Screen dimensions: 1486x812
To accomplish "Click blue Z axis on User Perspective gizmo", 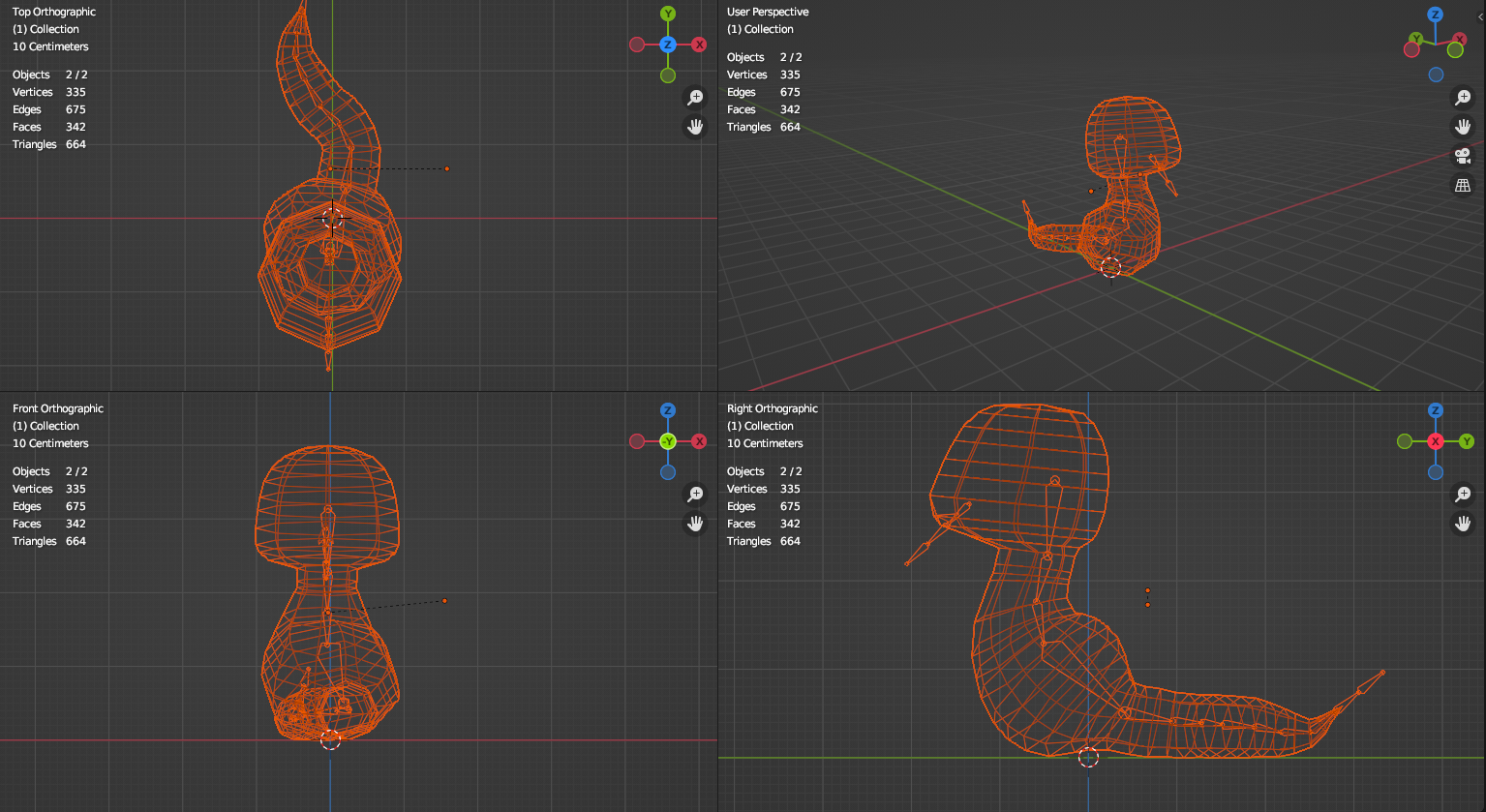I will click(1436, 15).
